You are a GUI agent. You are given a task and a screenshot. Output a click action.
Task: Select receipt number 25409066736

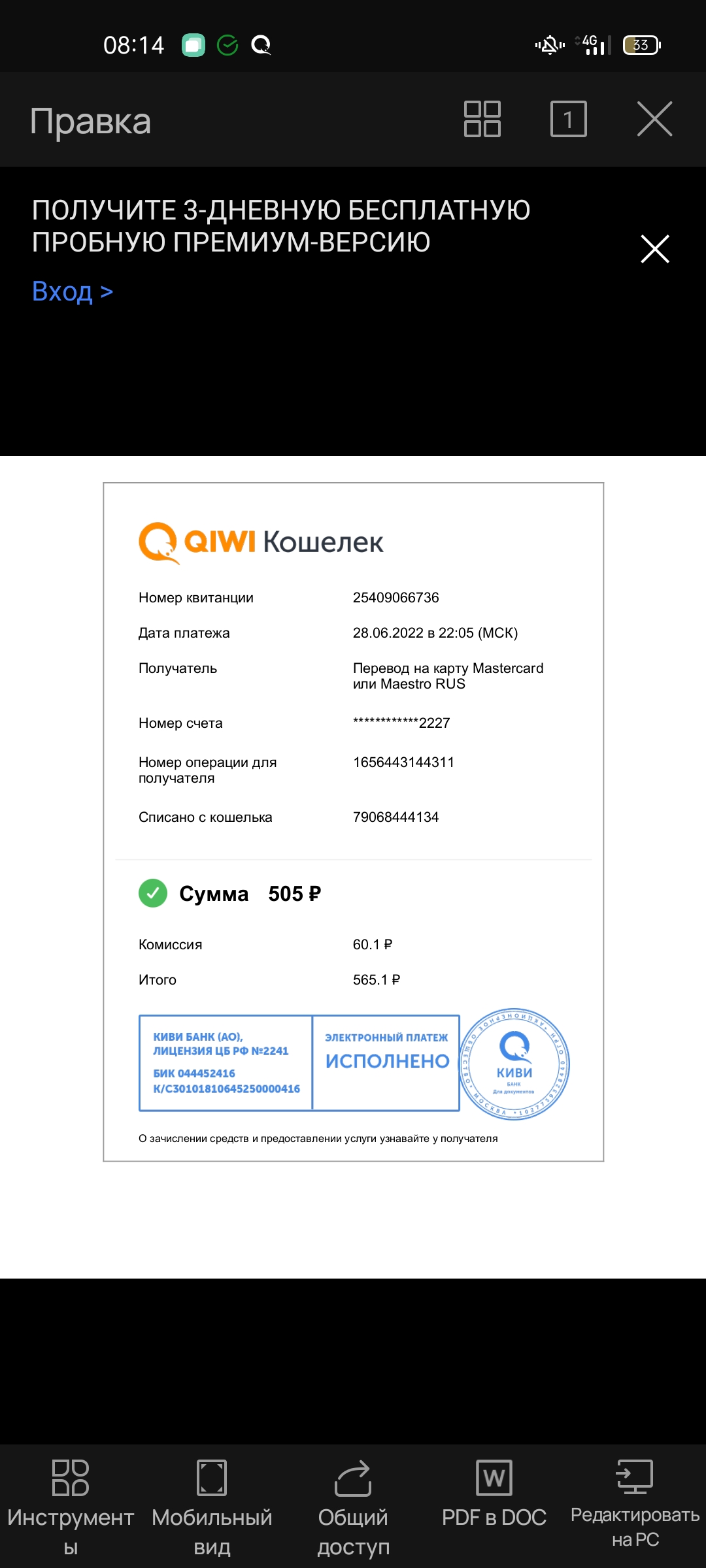[396, 598]
